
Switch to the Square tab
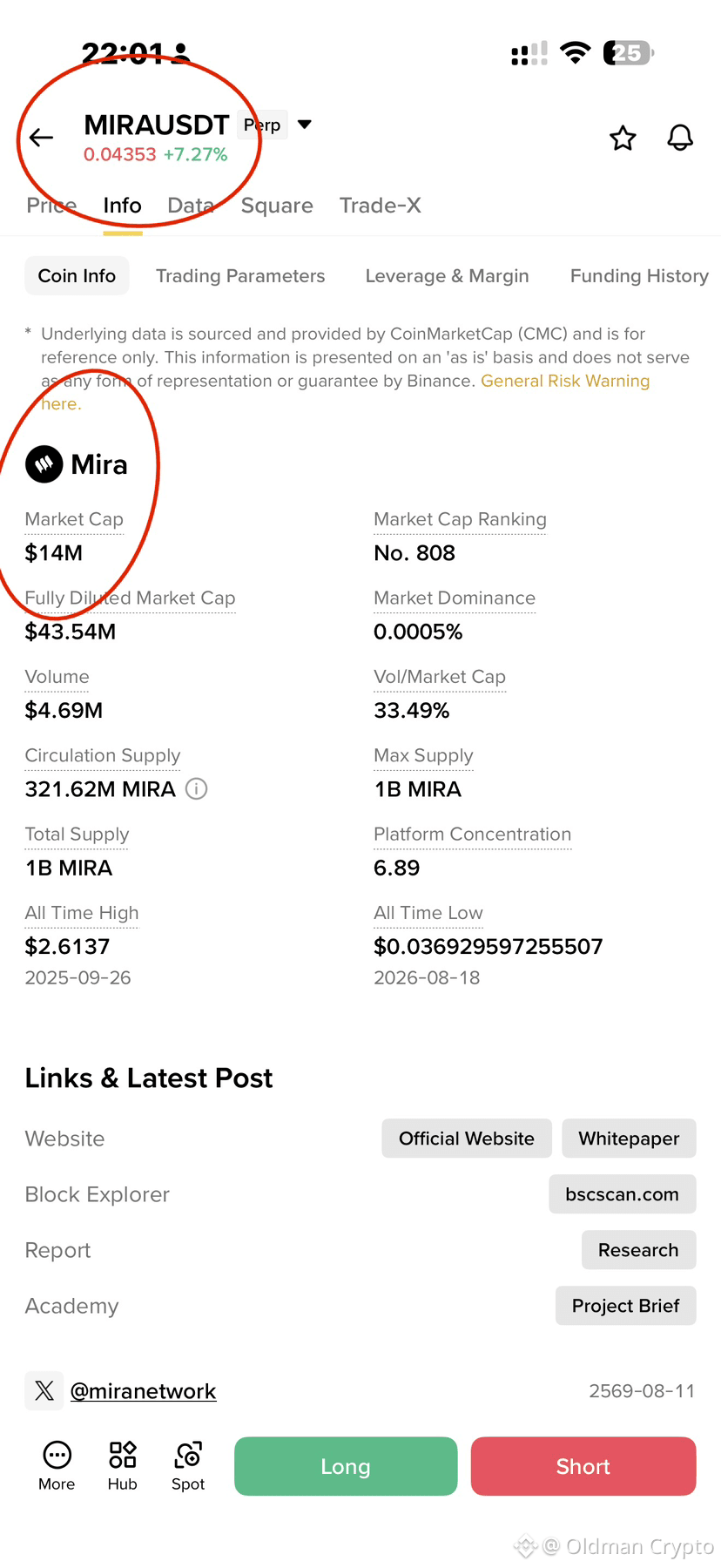click(x=277, y=206)
